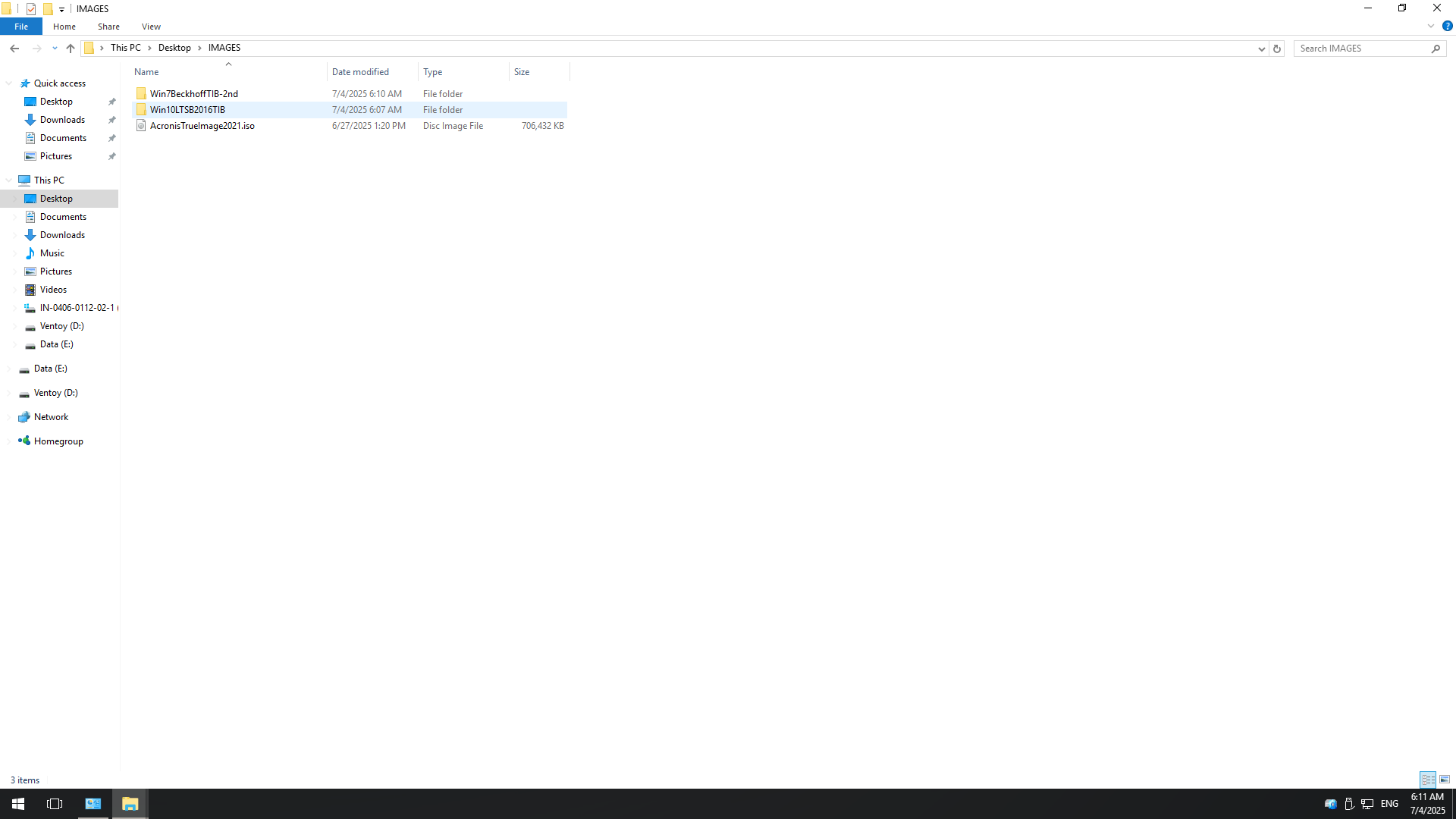
Task: Sort by Date modified column
Action: point(360,72)
